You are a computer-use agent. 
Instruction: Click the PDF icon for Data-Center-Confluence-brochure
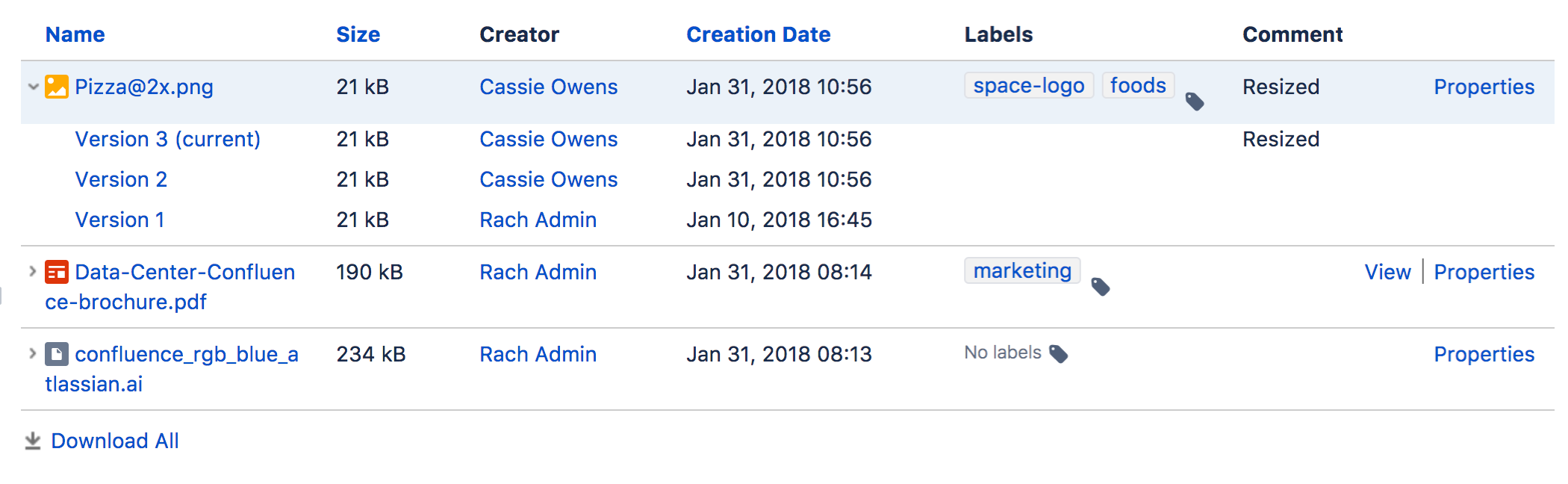57,272
